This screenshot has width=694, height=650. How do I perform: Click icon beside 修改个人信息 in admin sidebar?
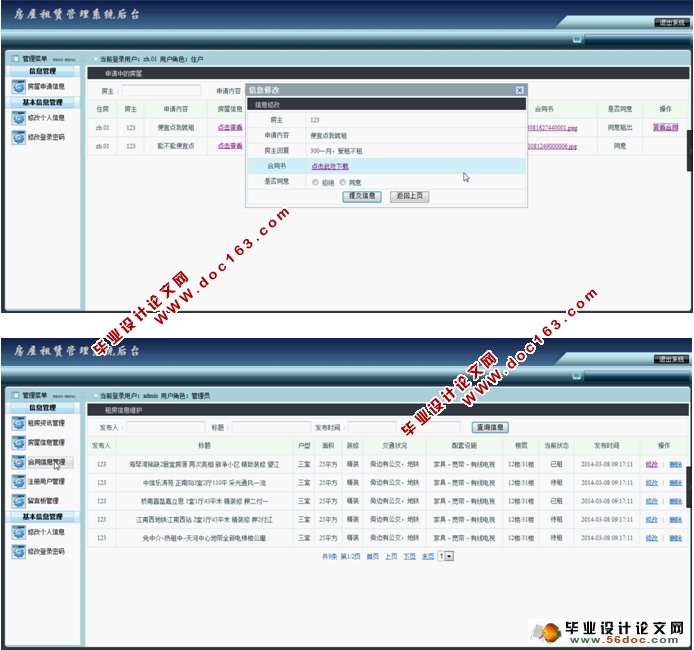(18, 532)
